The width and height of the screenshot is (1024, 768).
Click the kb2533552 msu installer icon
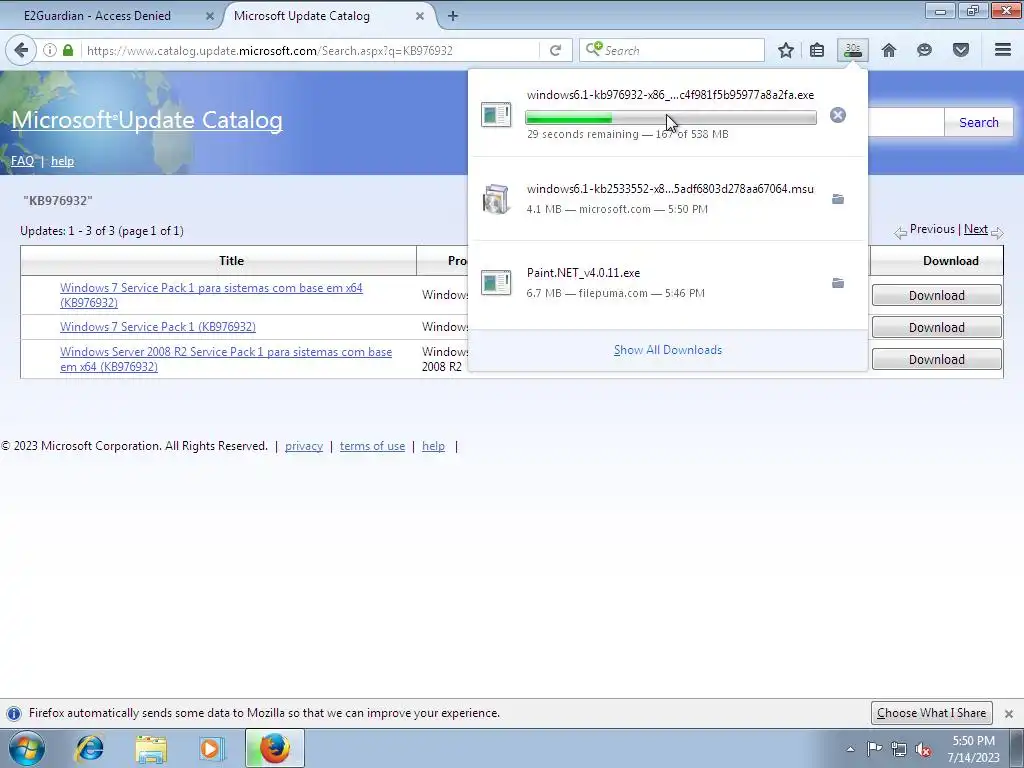tap(496, 199)
